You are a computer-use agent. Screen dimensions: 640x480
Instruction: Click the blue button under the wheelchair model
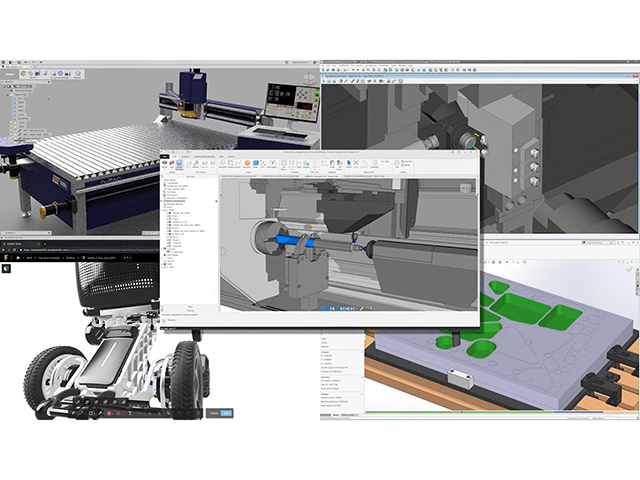pos(226,412)
